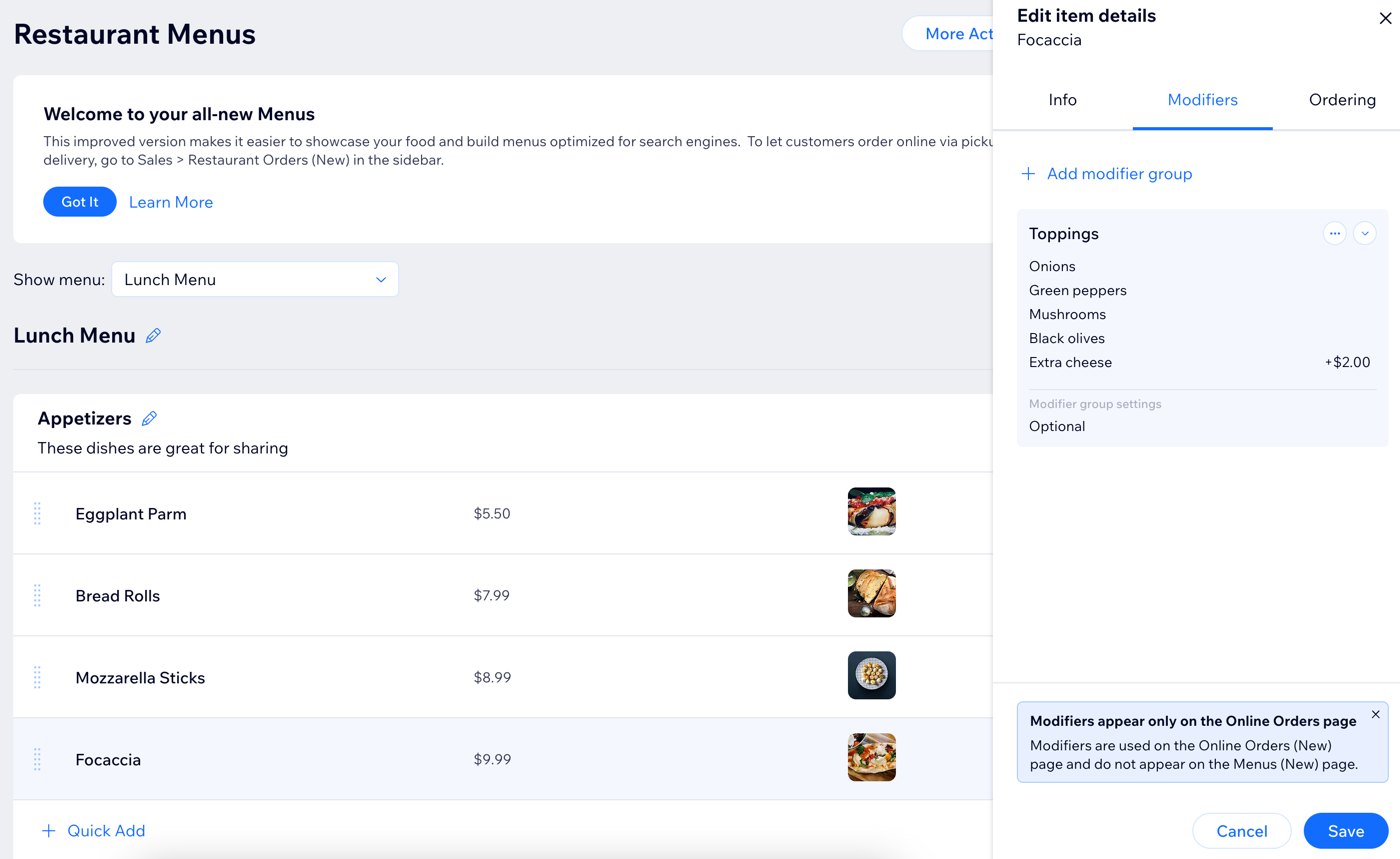Switch to the Info tab

(x=1062, y=100)
